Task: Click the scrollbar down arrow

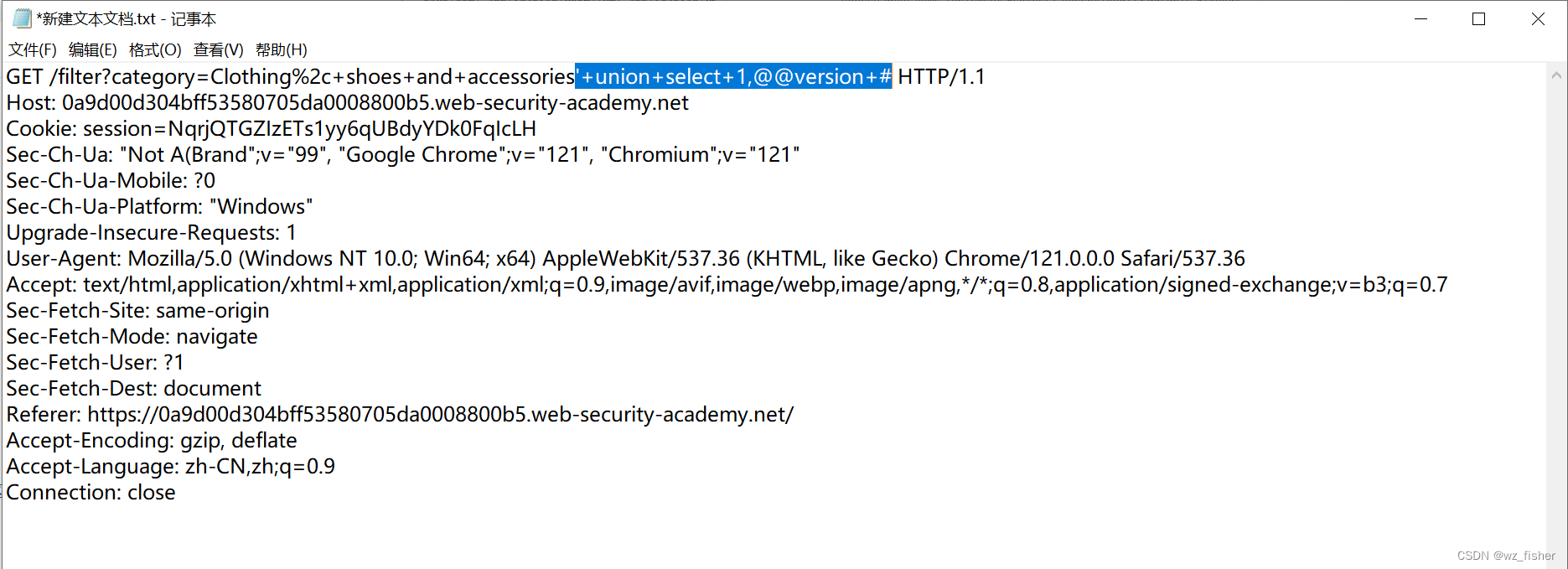Action: (1555, 558)
